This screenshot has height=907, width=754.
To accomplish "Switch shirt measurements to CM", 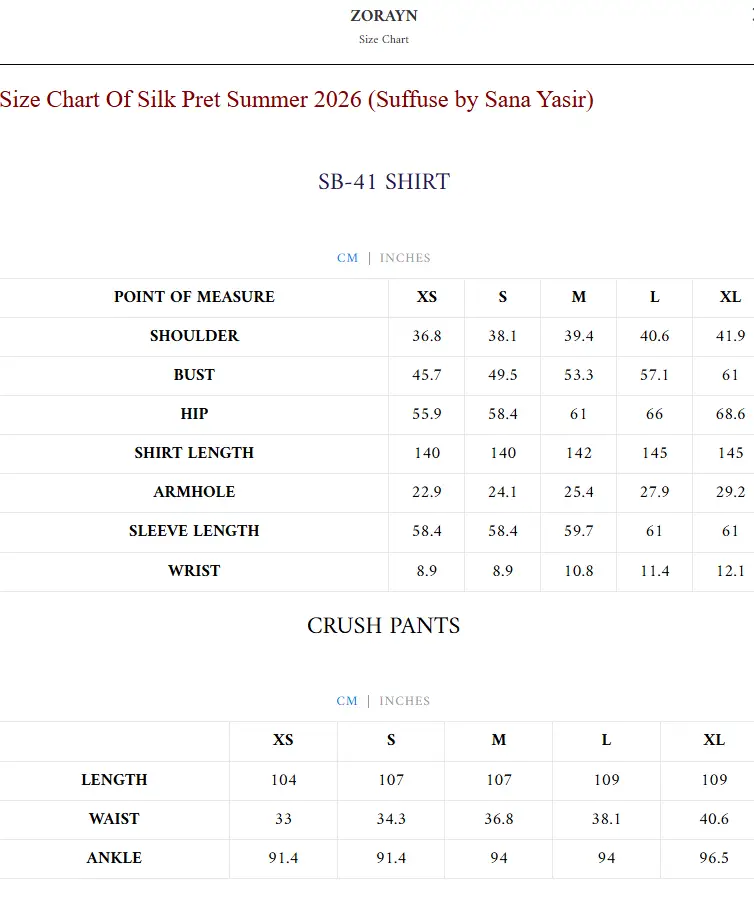I will (x=348, y=258).
